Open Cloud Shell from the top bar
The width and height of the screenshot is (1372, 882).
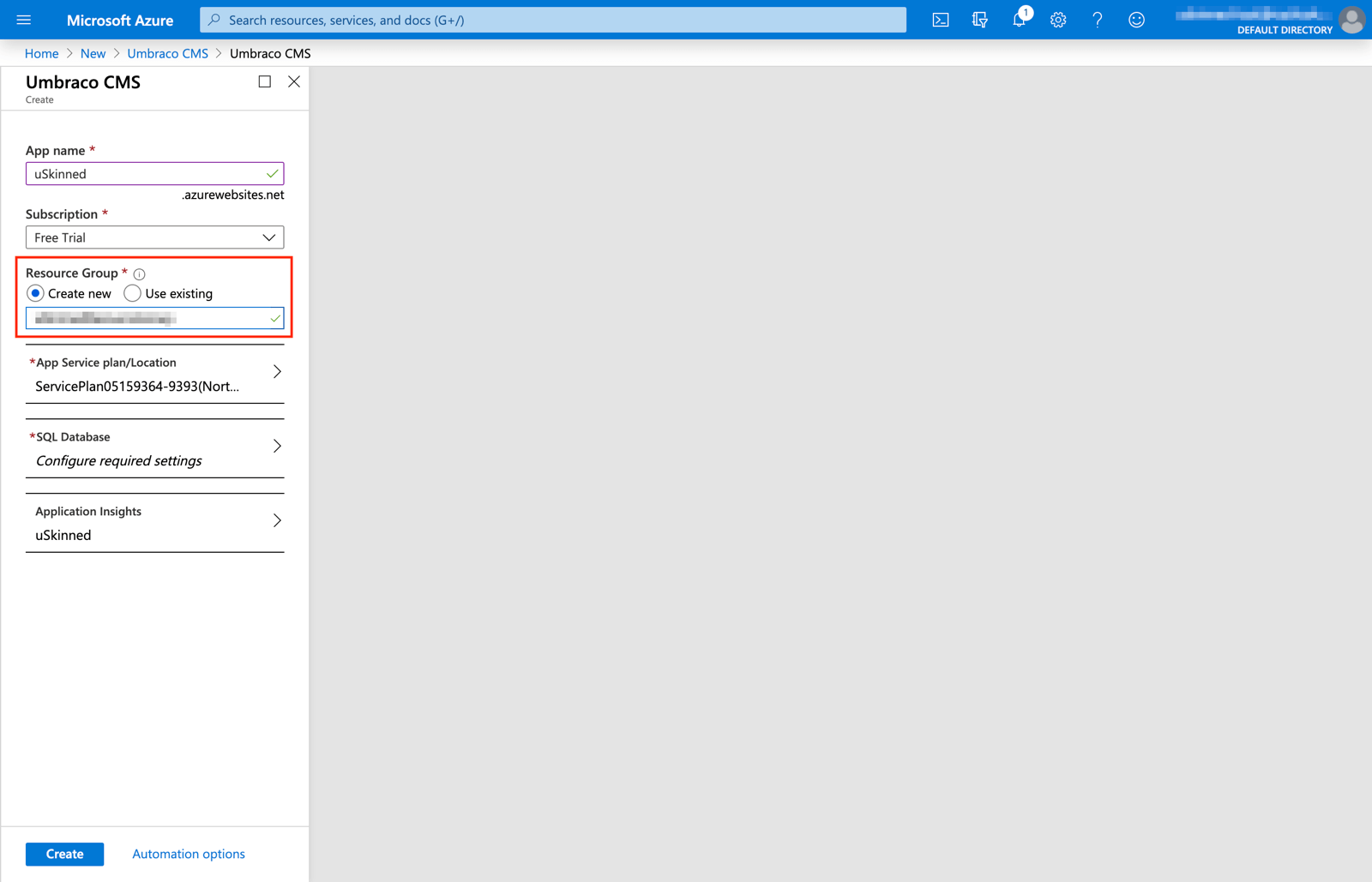click(x=941, y=20)
